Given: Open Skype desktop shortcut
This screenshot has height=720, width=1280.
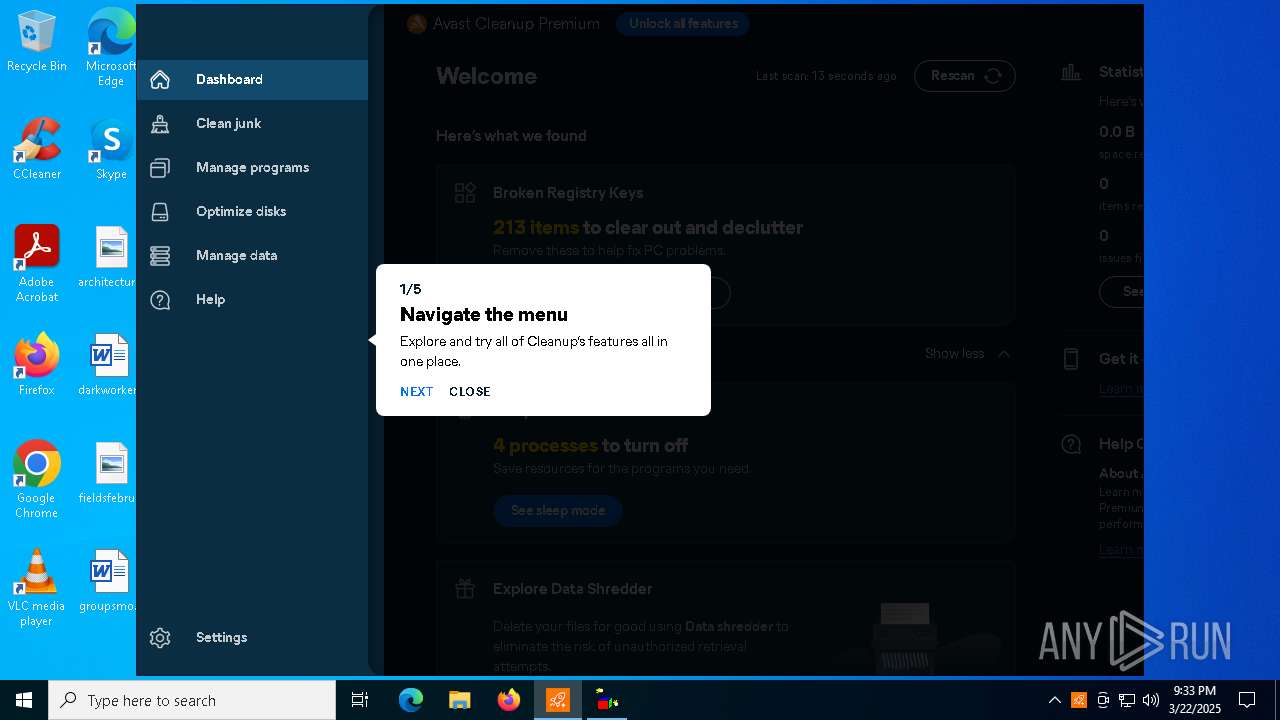Looking at the screenshot, I should 111,149.
